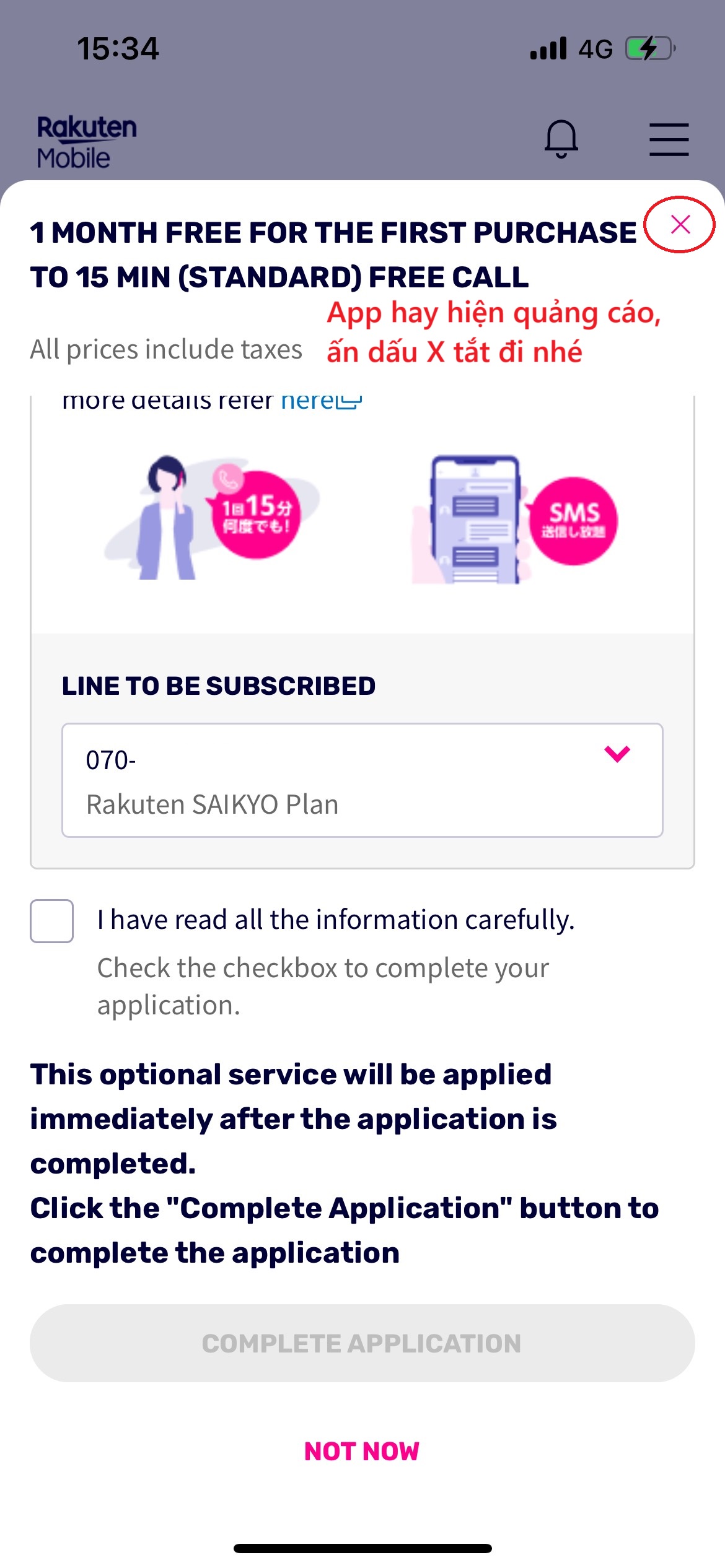Viewport: 725px width, 1568px height.
Task: Tap the SMS phone illustration
Action: tap(514, 520)
